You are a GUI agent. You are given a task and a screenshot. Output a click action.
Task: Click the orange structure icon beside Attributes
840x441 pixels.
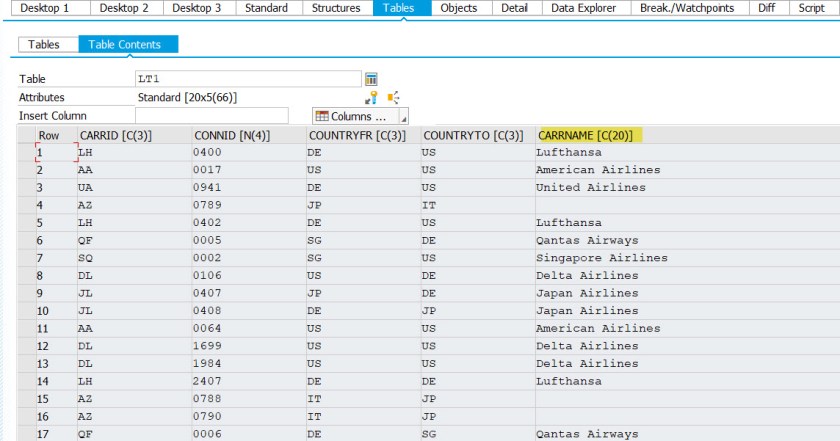click(x=393, y=97)
